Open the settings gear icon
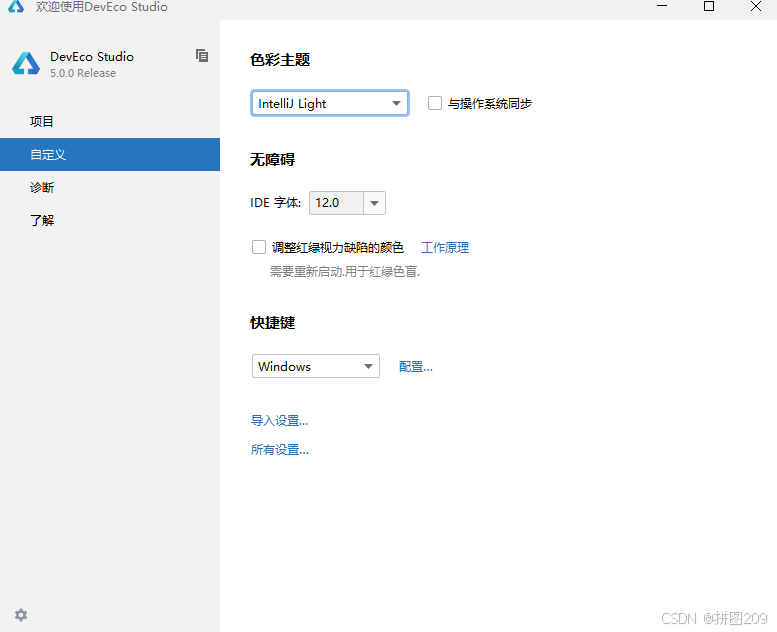This screenshot has height=632, width=777. coord(21,615)
